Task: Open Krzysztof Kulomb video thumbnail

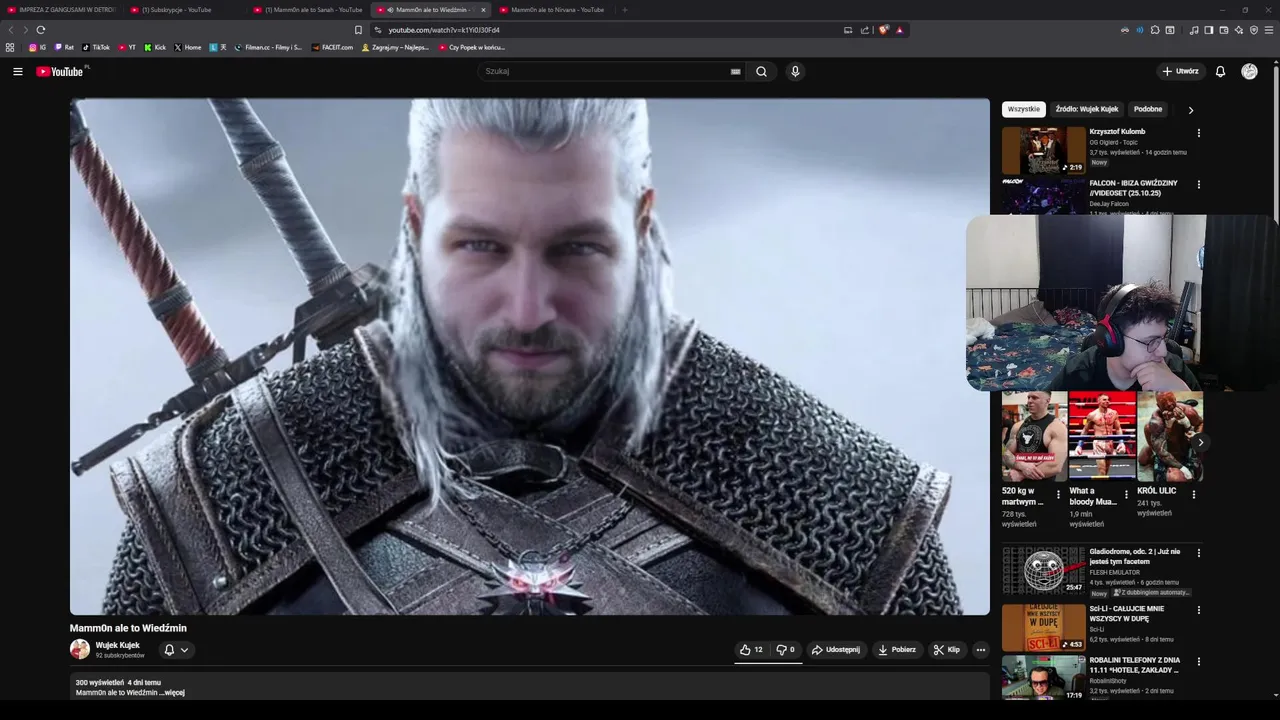Action: (1043, 150)
